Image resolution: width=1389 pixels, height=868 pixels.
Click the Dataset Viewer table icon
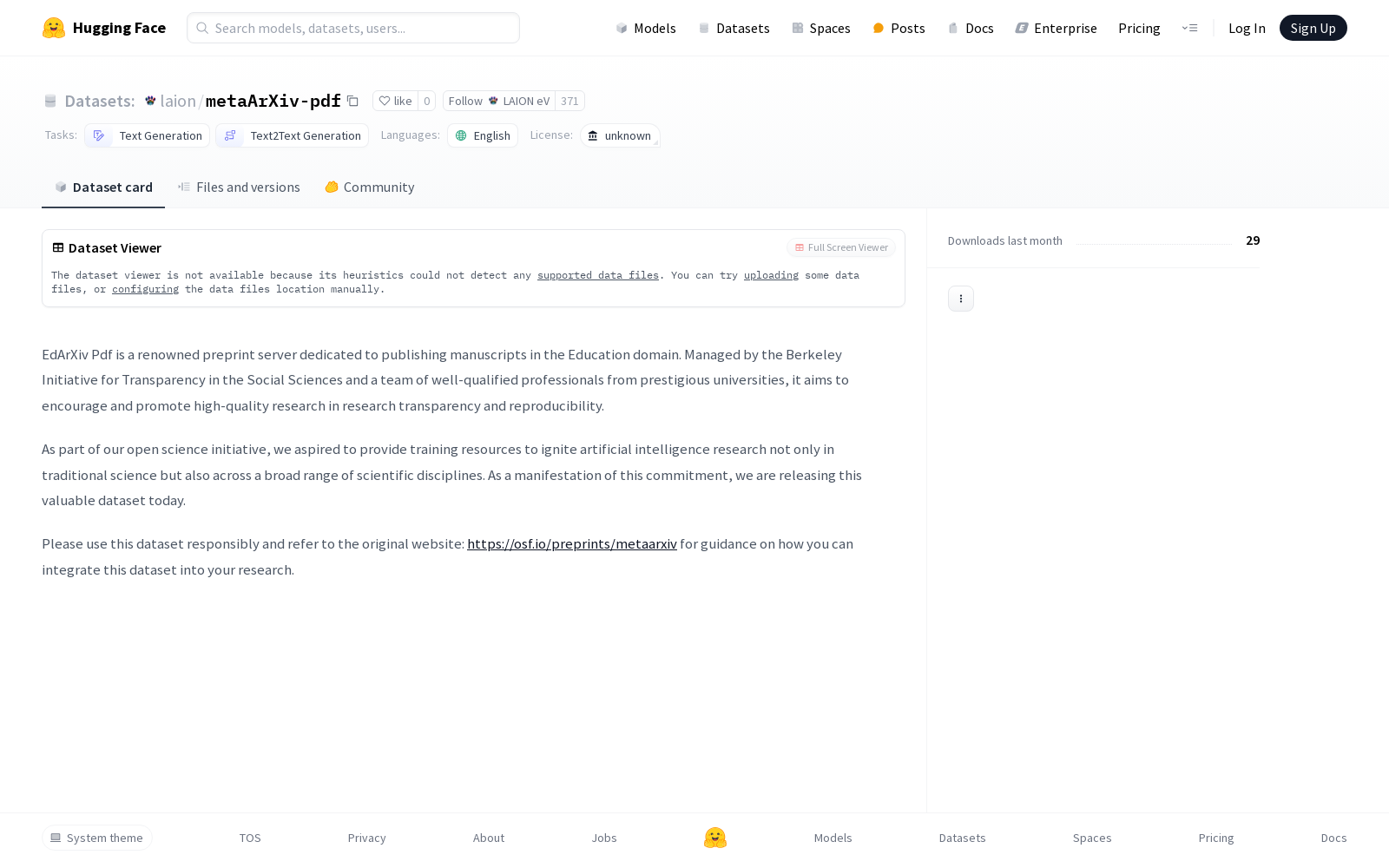tap(58, 247)
